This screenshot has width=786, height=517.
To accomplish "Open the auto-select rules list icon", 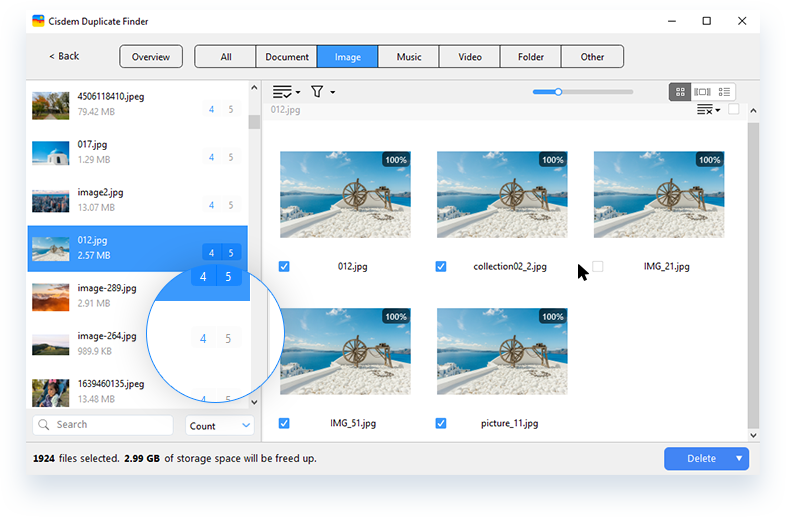I will coord(285,92).
